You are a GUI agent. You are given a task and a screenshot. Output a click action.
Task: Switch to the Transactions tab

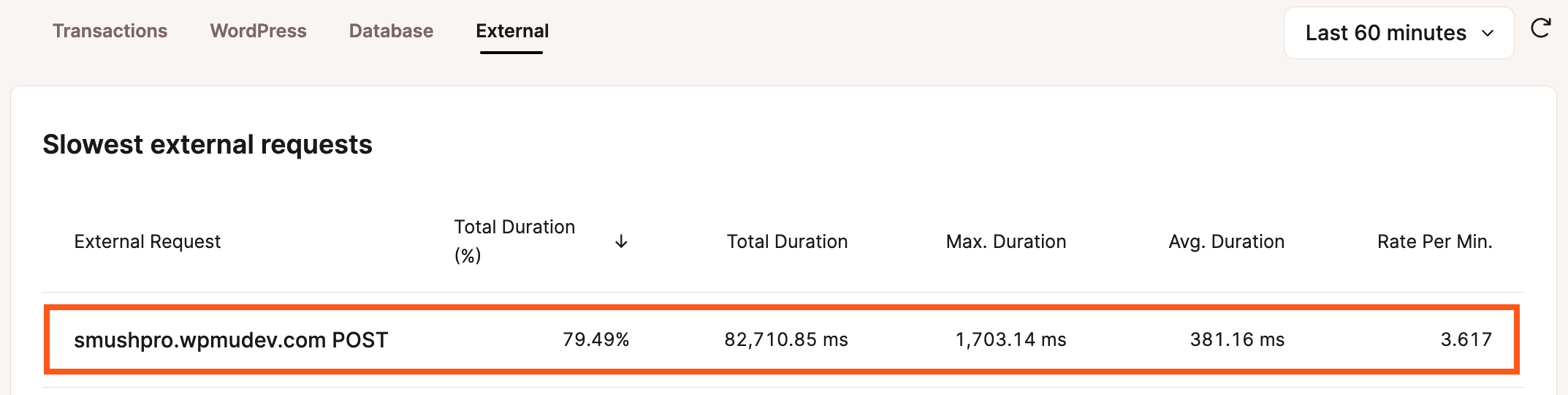pyautogui.click(x=110, y=31)
